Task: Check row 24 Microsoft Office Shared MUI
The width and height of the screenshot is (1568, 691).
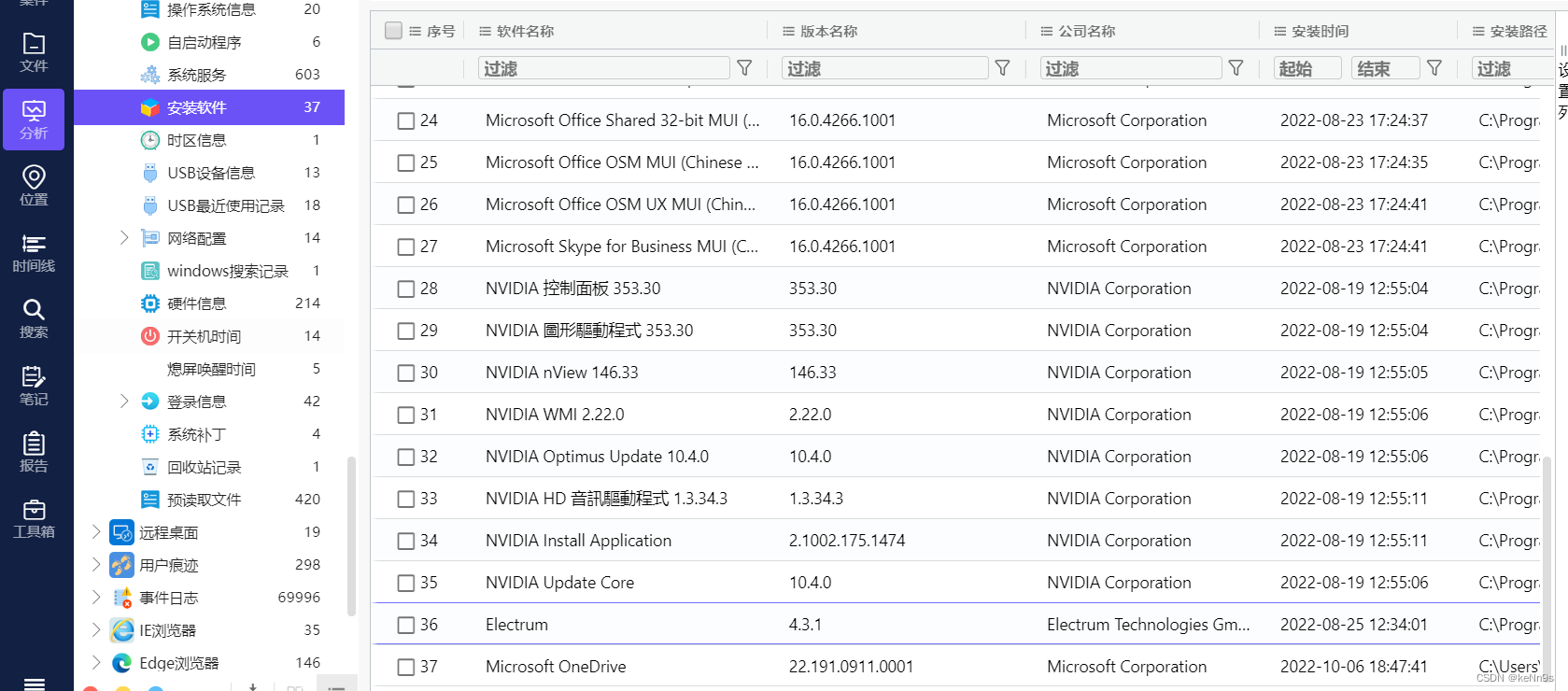Action: (405, 120)
